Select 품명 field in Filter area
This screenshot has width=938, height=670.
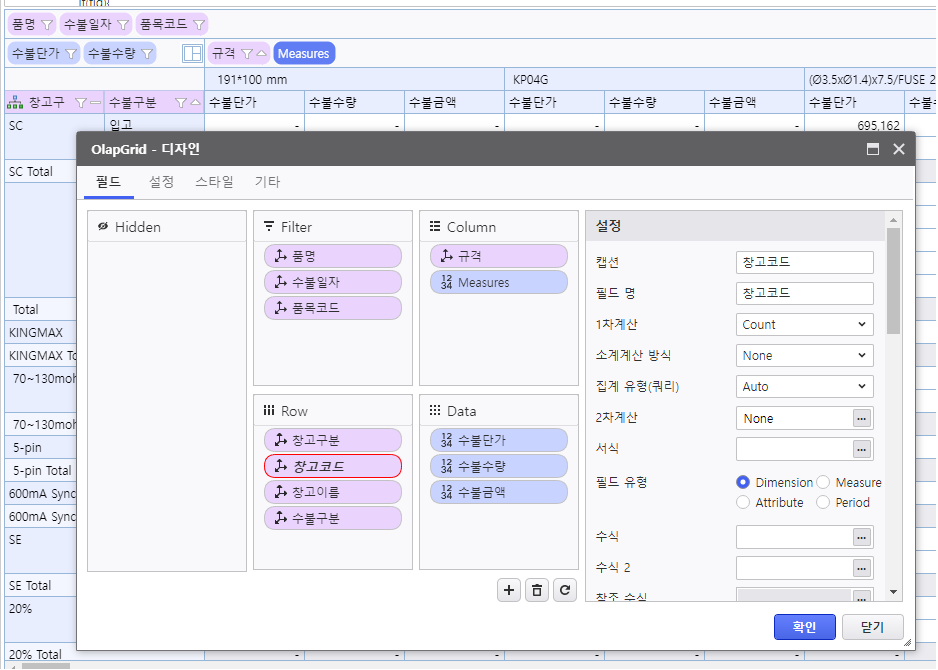click(x=333, y=256)
